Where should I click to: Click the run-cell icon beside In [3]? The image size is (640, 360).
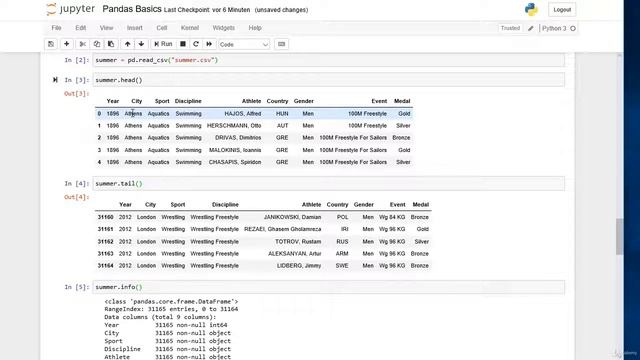(55, 80)
